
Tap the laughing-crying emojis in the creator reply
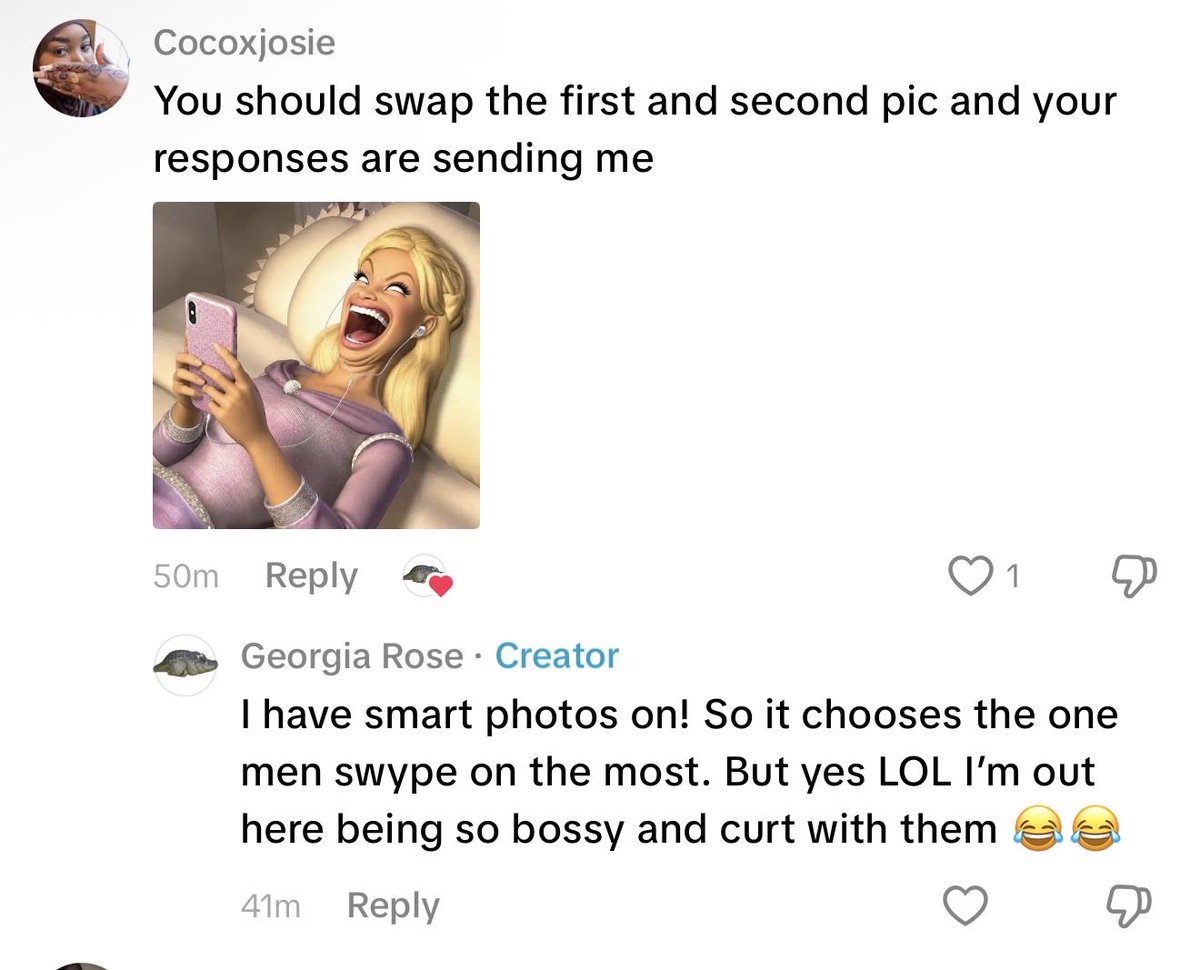click(x=1067, y=829)
